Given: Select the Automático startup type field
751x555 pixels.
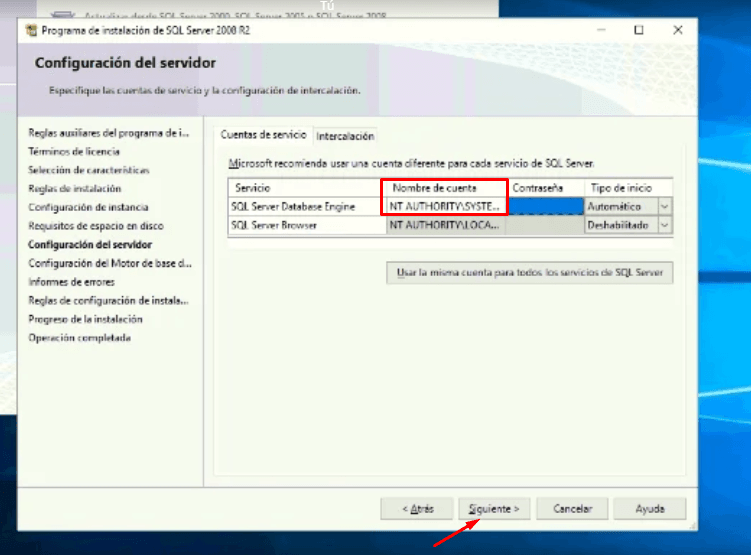Looking at the screenshot, I should pyautogui.click(x=620, y=206).
